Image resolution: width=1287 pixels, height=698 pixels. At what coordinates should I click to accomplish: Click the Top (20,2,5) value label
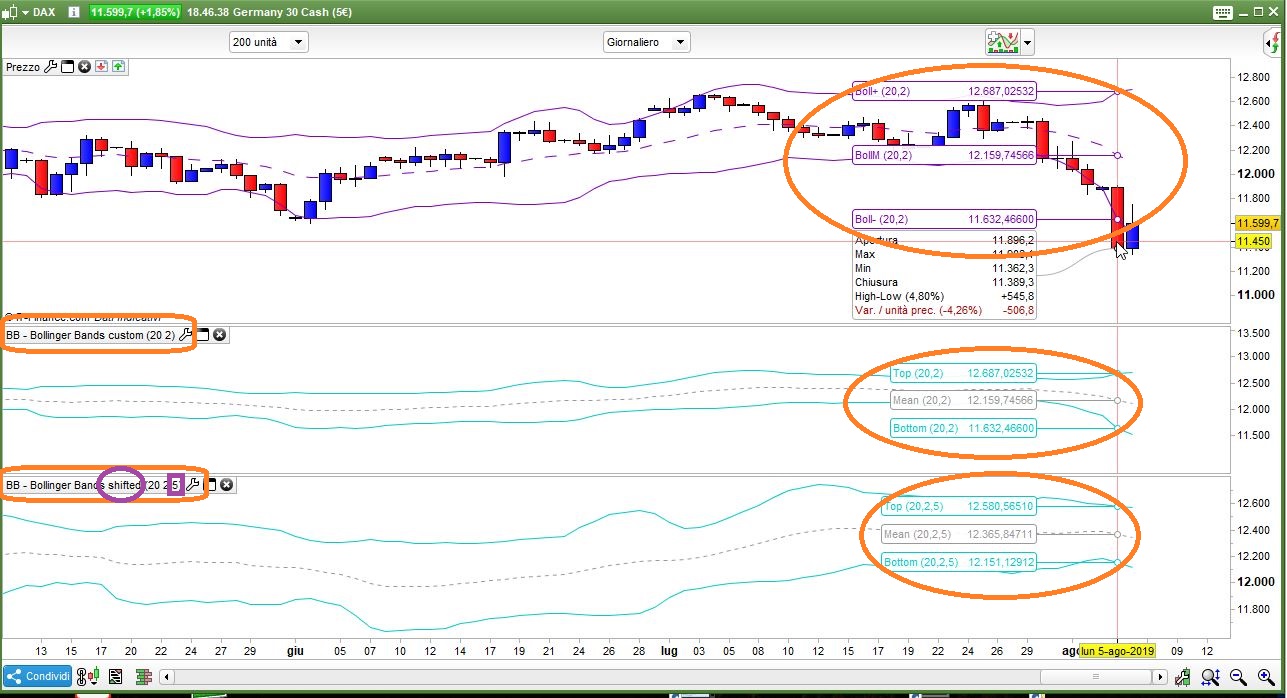[x=959, y=506]
